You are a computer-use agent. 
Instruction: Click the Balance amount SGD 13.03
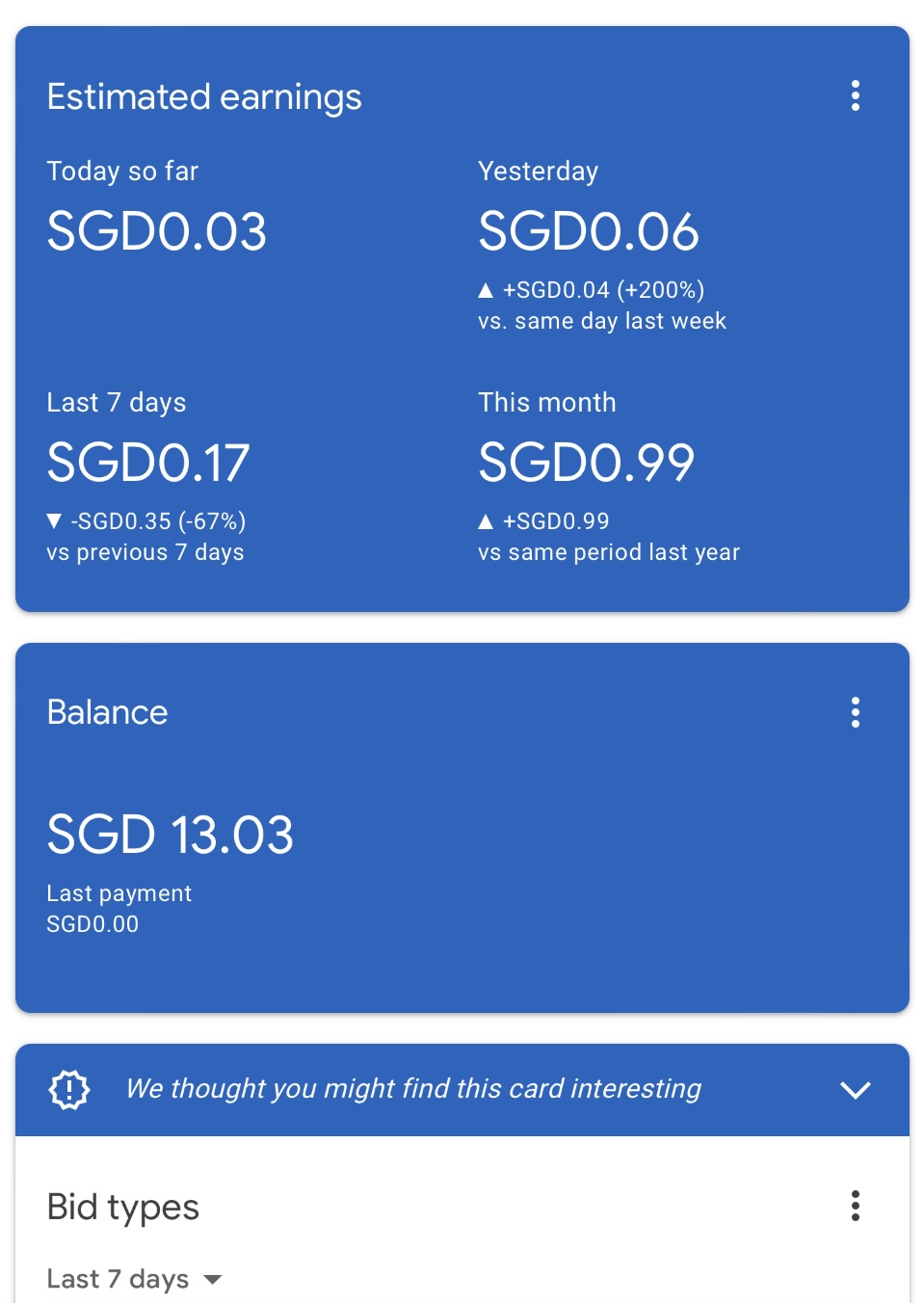point(171,835)
